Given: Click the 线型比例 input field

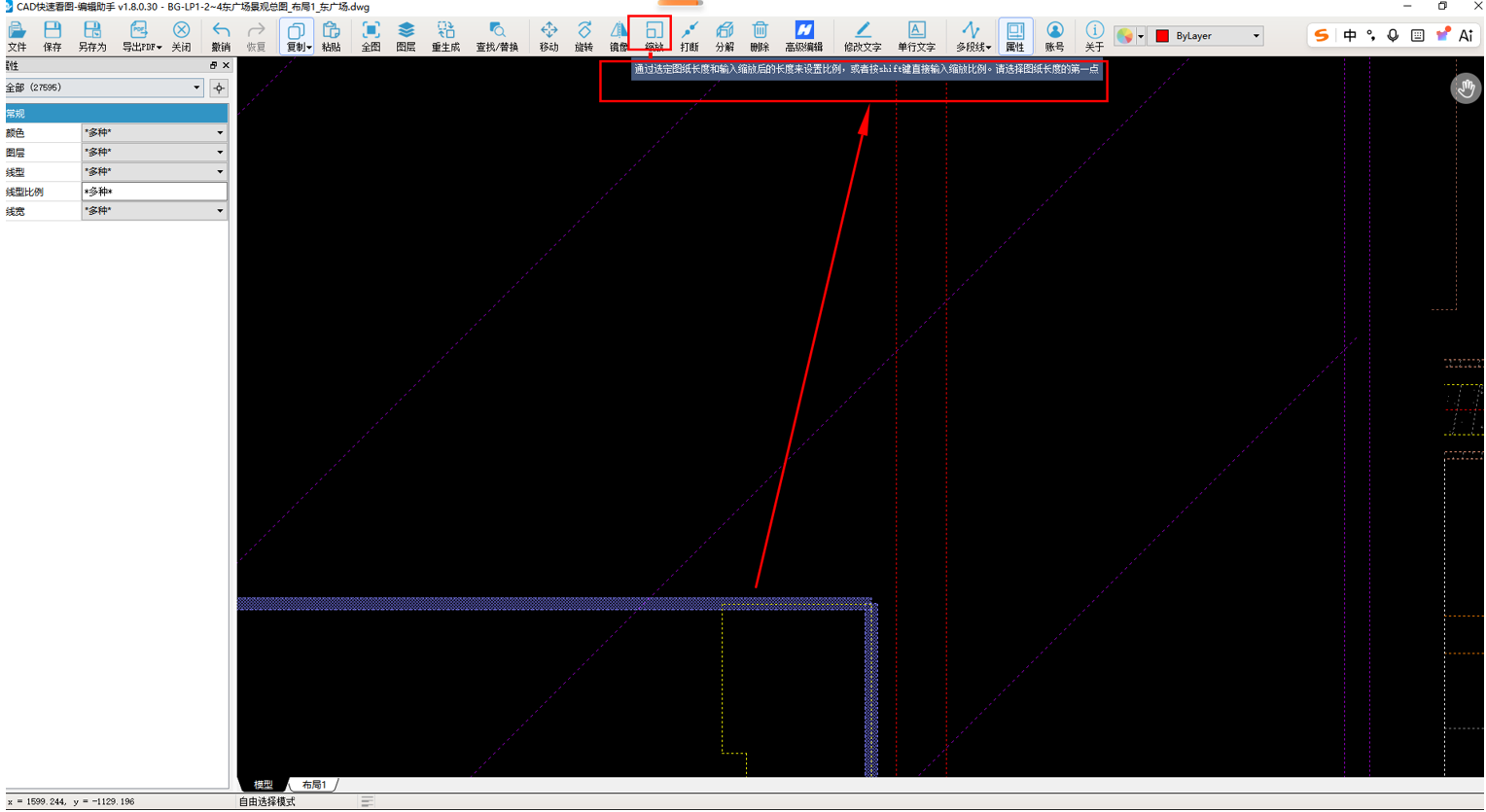Looking at the screenshot, I should coord(154,192).
